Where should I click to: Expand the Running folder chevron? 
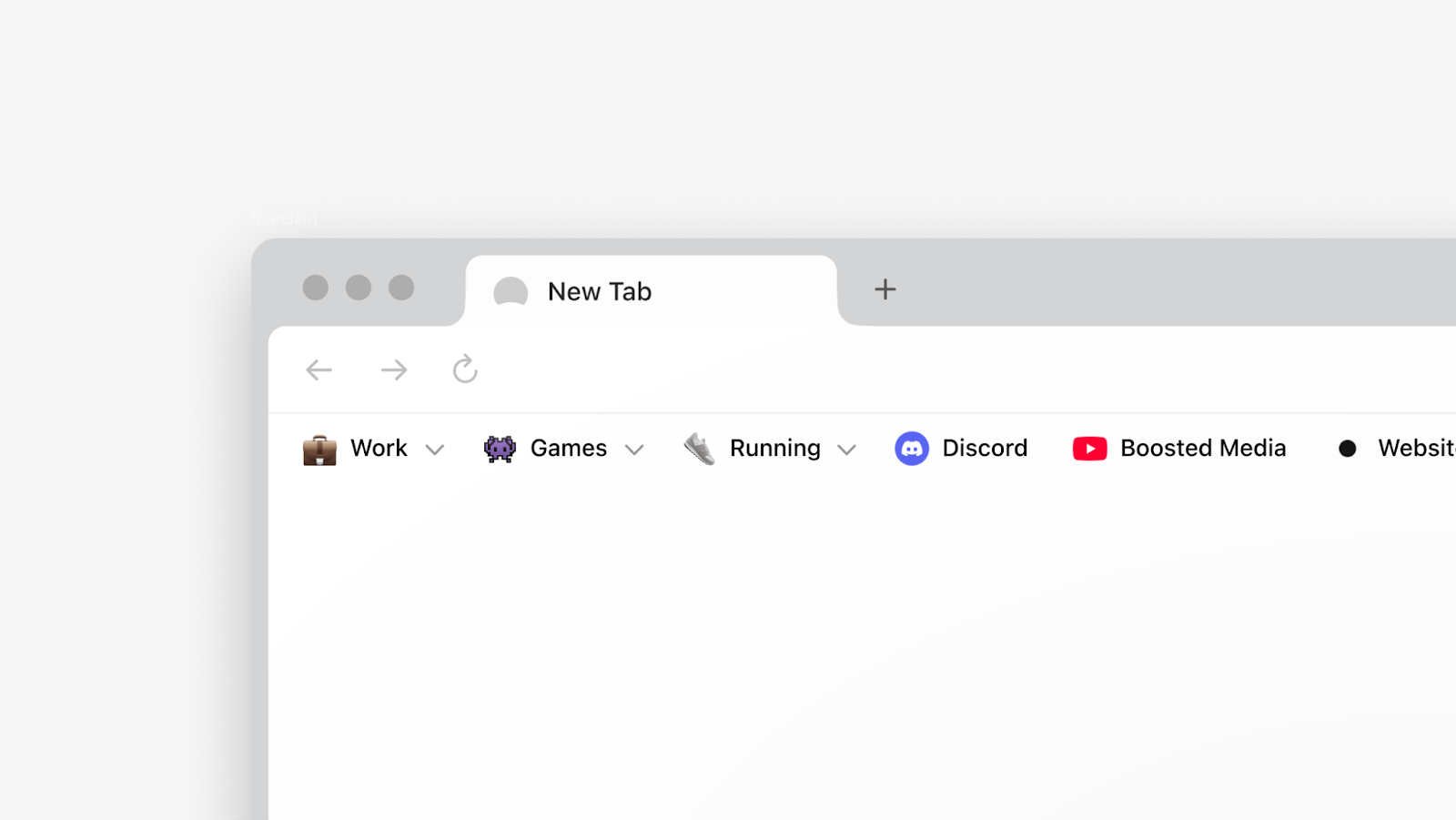[847, 450]
